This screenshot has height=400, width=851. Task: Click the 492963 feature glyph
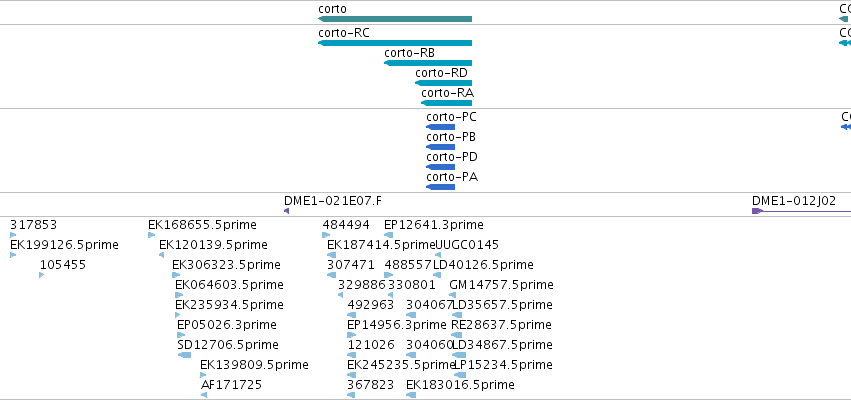coord(352,315)
